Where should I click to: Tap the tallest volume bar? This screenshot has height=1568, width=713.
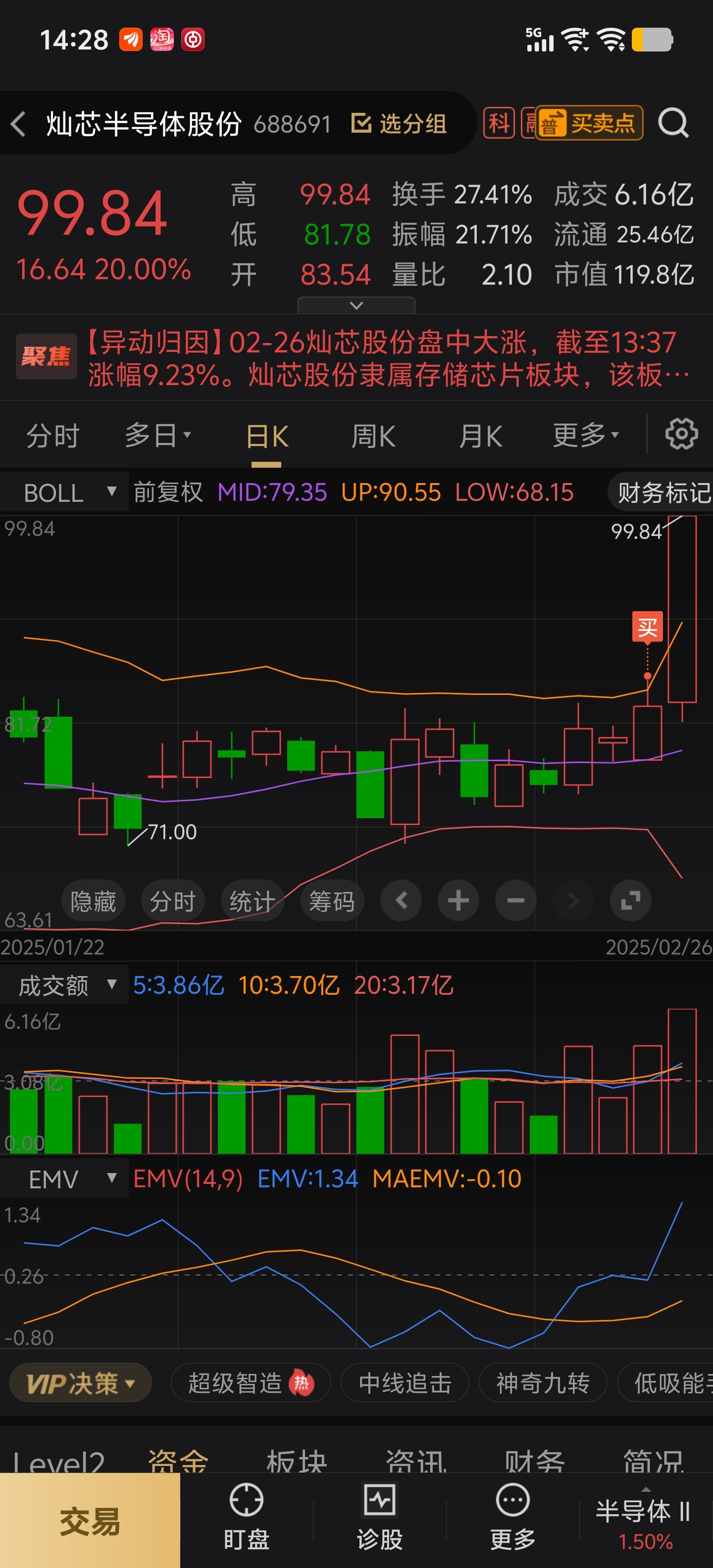point(682,1081)
